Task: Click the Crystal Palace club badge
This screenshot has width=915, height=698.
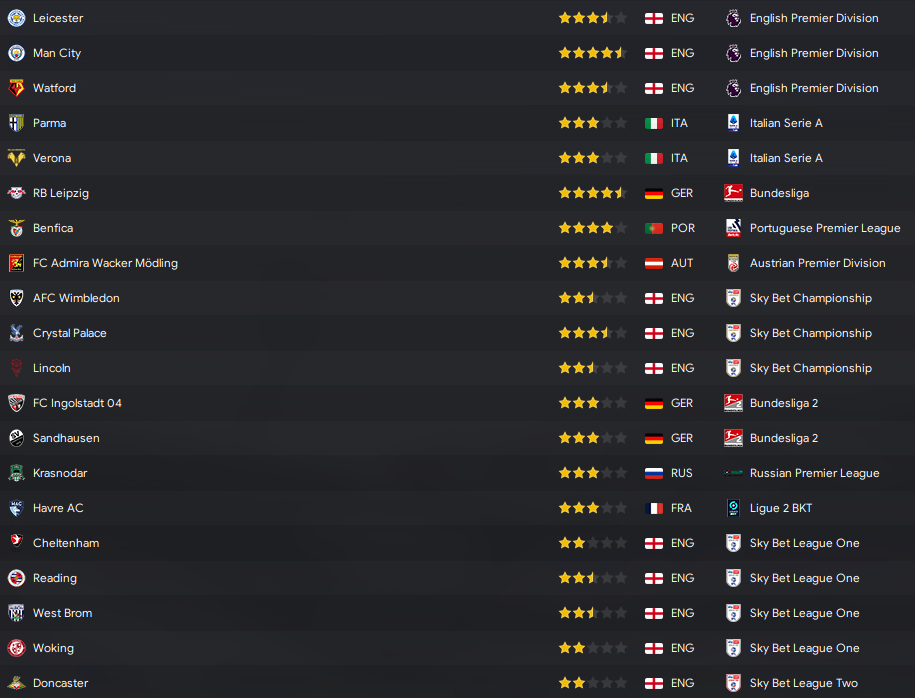Action: coord(16,333)
